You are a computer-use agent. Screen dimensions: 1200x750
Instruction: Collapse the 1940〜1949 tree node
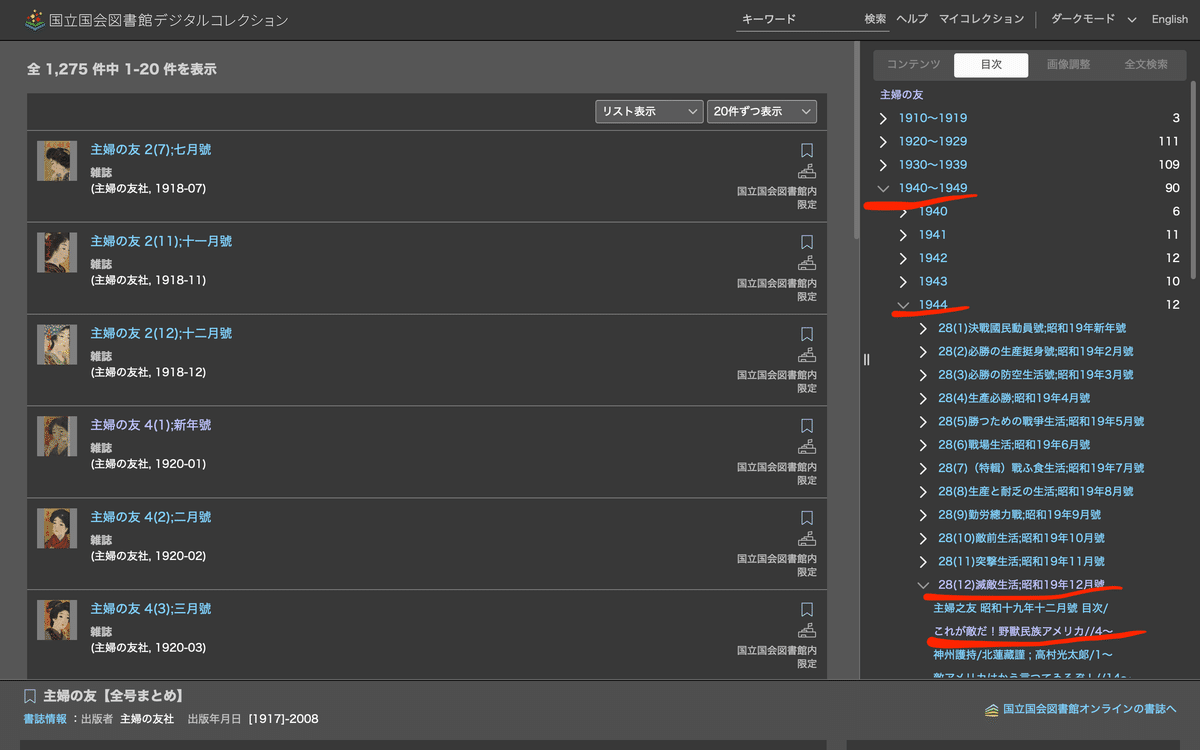pyautogui.click(x=883, y=188)
